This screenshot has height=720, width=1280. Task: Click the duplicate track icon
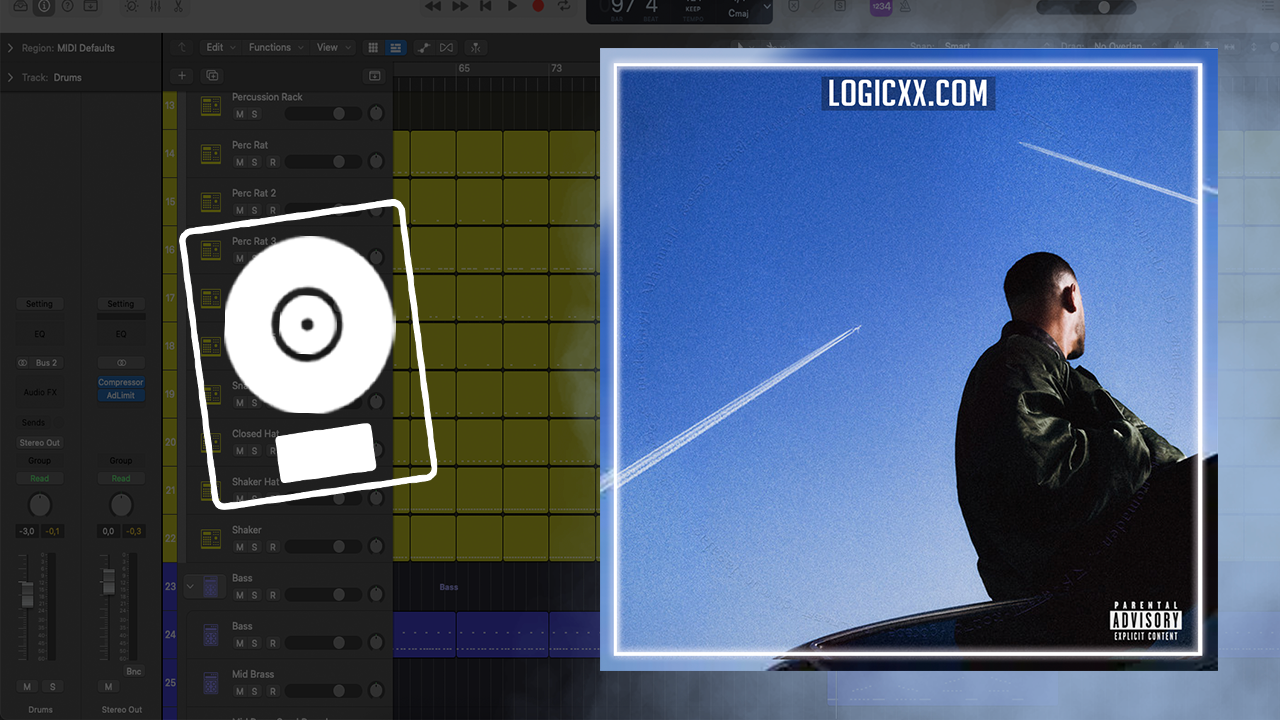212,75
